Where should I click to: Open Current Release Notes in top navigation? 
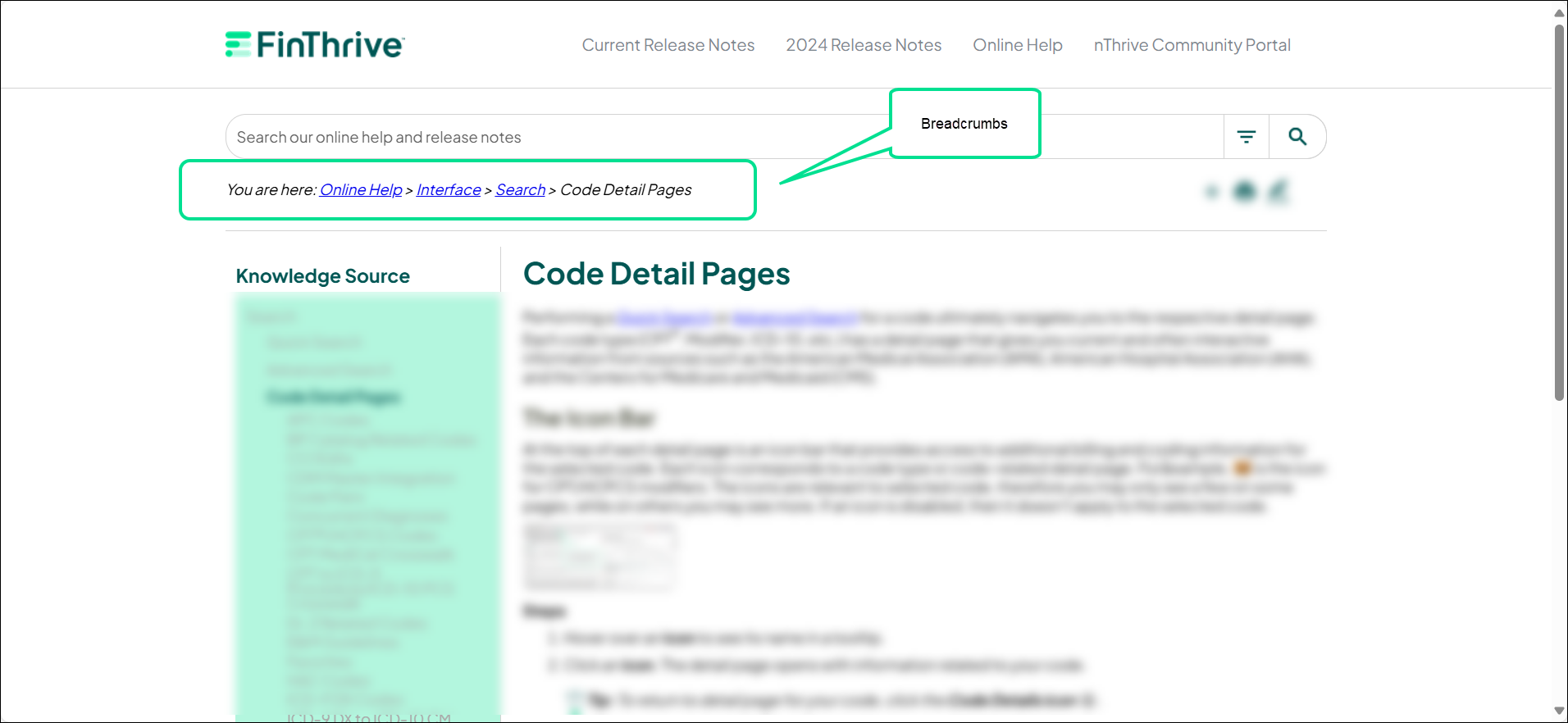click(668, 45)
